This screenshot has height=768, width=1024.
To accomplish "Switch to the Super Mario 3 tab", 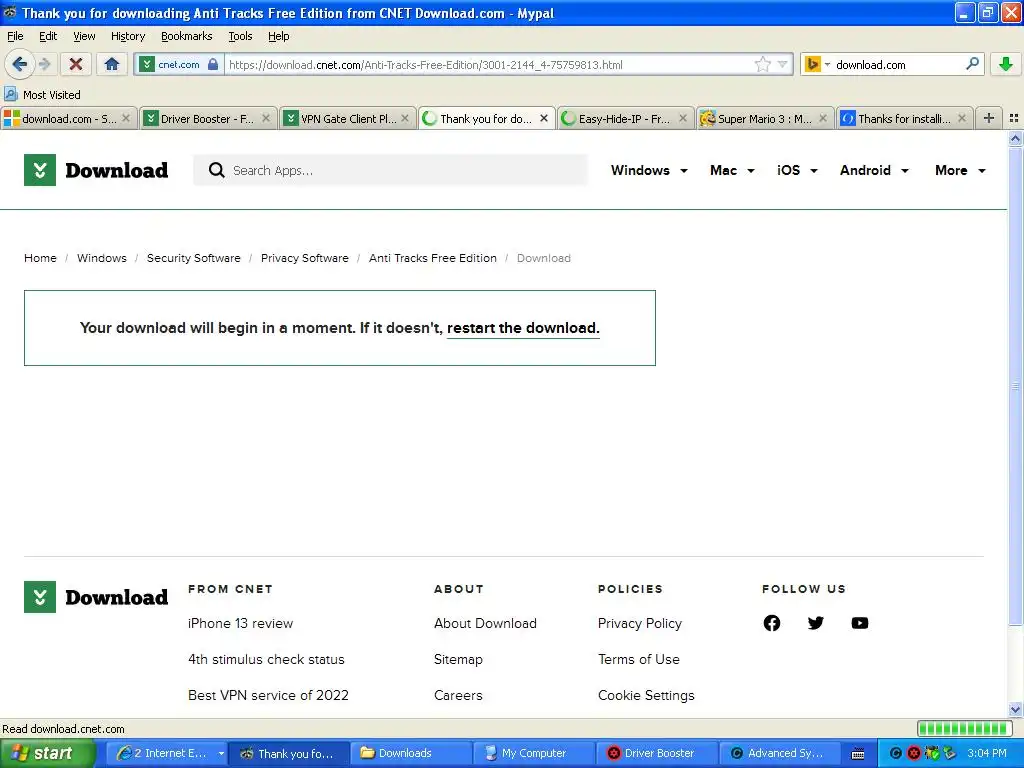I will coord(765,118).
